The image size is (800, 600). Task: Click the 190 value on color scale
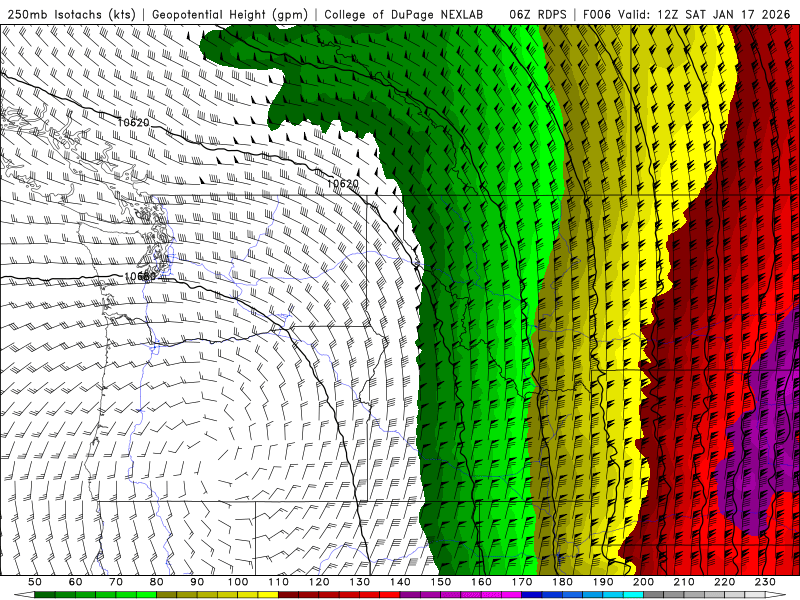tap(603, 582)
